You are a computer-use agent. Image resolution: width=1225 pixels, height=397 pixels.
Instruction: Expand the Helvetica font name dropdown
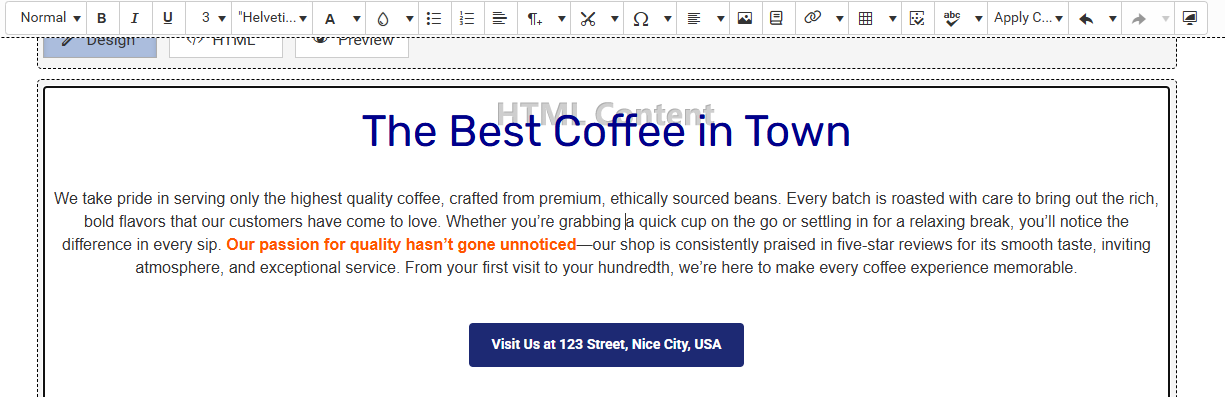(272, 18)
